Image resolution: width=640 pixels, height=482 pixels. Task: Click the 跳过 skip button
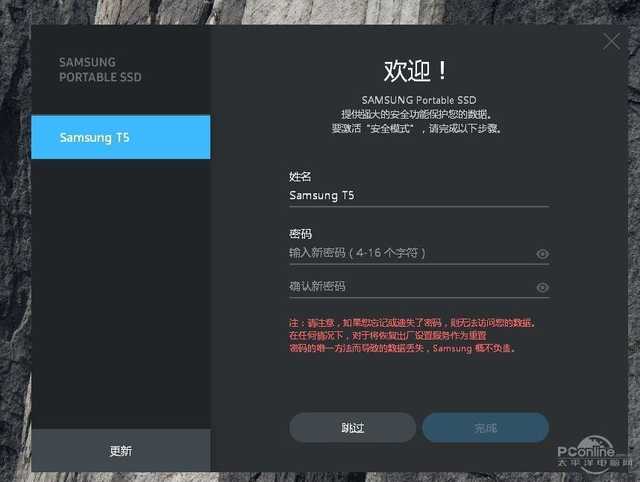(353, 427)
